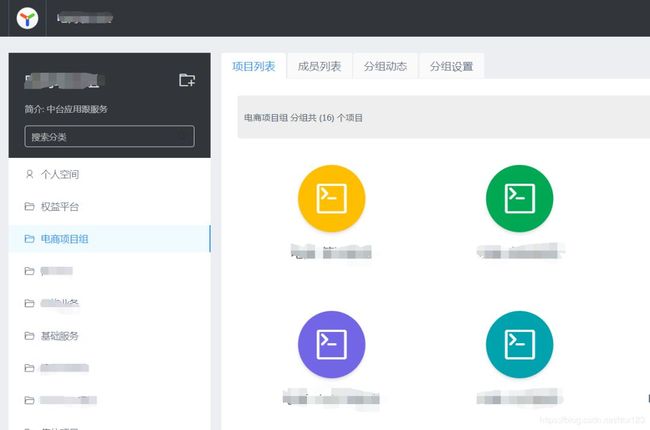
Task: Switch to the 成员列表 tab
Action: 319,66
